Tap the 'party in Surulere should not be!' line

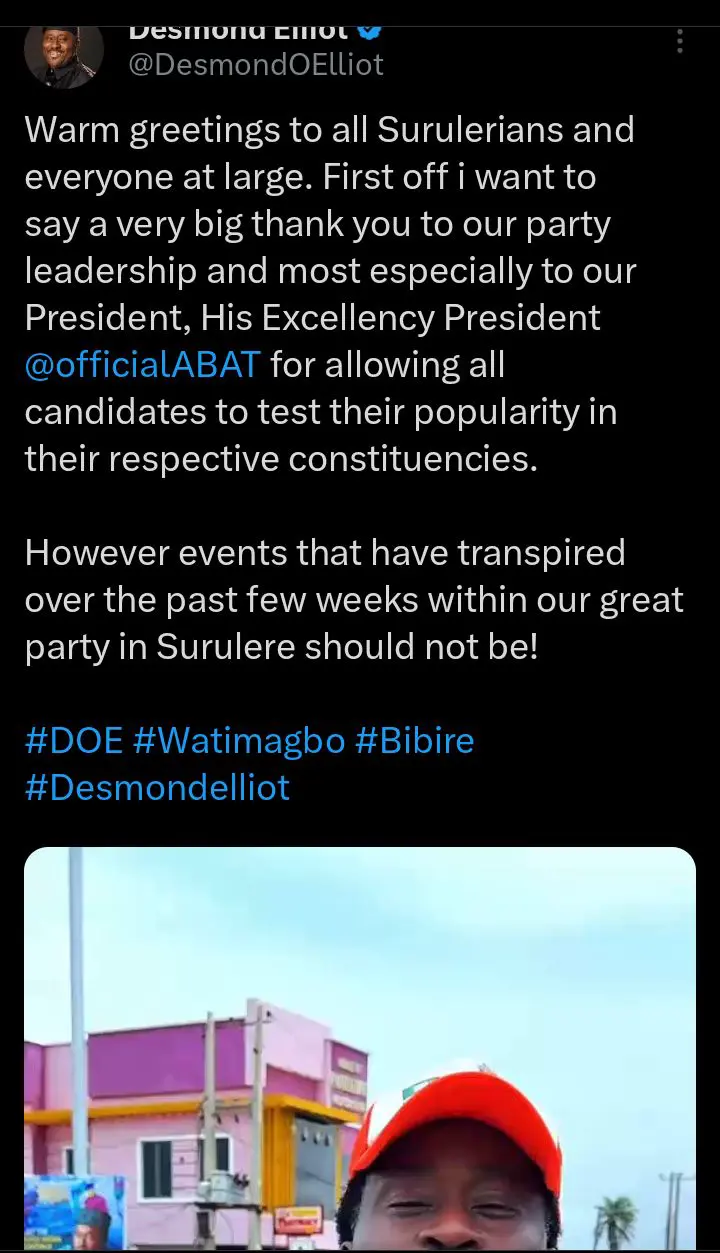pos(281,646)
